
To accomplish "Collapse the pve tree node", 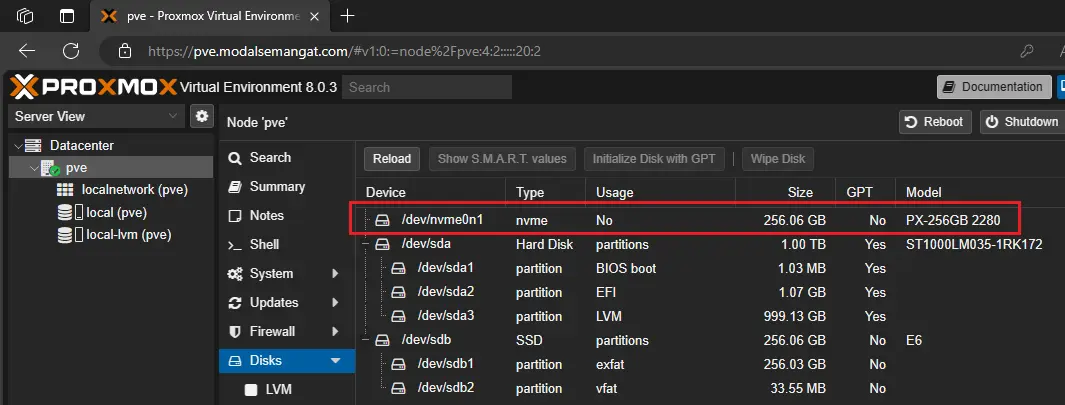I will [x=34, y=168].
